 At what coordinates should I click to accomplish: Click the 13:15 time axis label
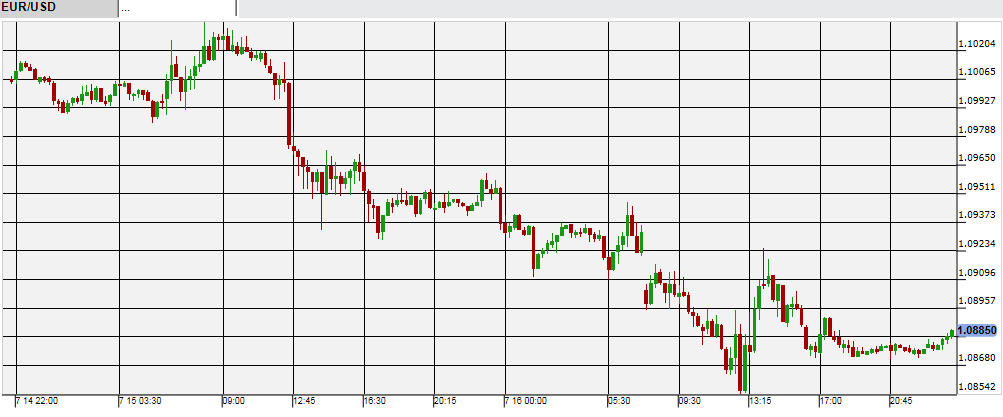(x=762, y=401)
